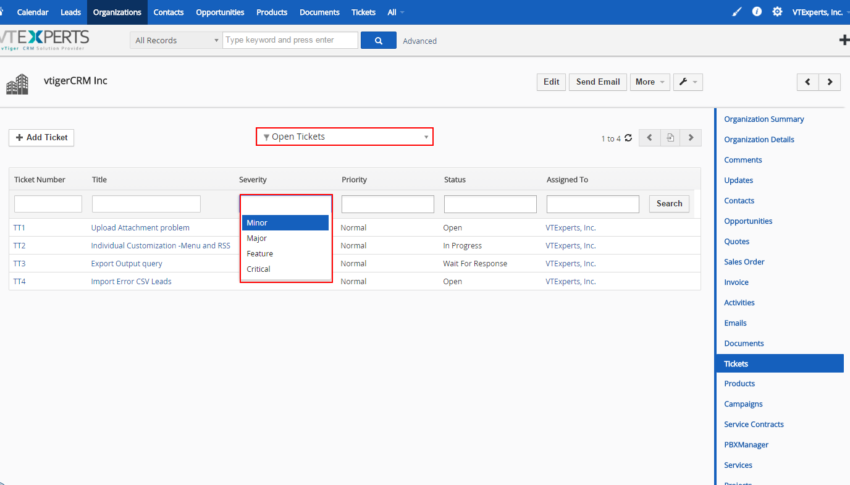850x485 pixels.
Task: Open Service Contracts in sidebar
Action: pos(754,424)
